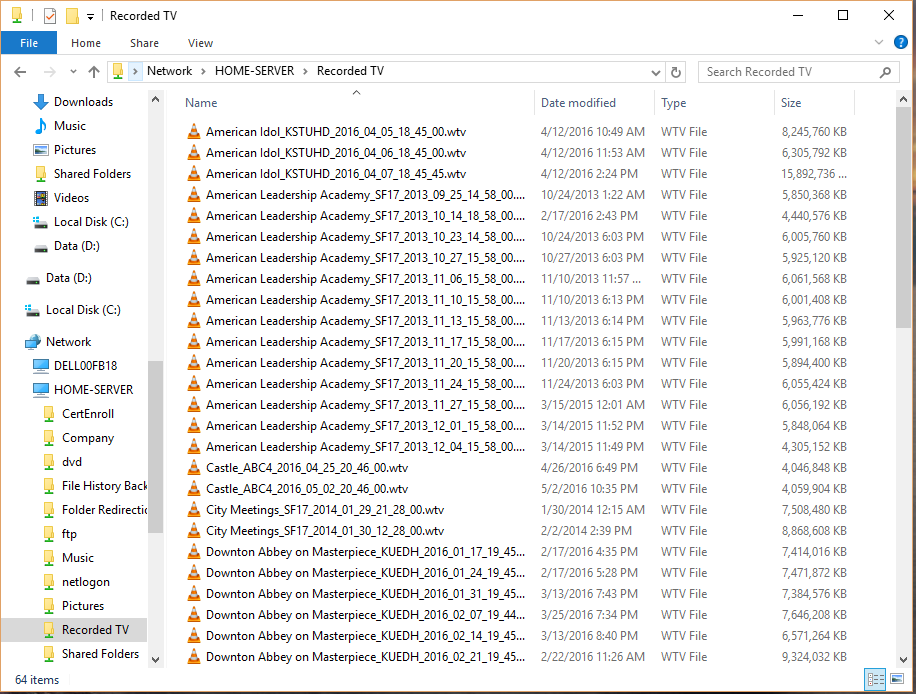Go back using the back arrow
This screenshot has height=694, width=916.
(20, 71)
